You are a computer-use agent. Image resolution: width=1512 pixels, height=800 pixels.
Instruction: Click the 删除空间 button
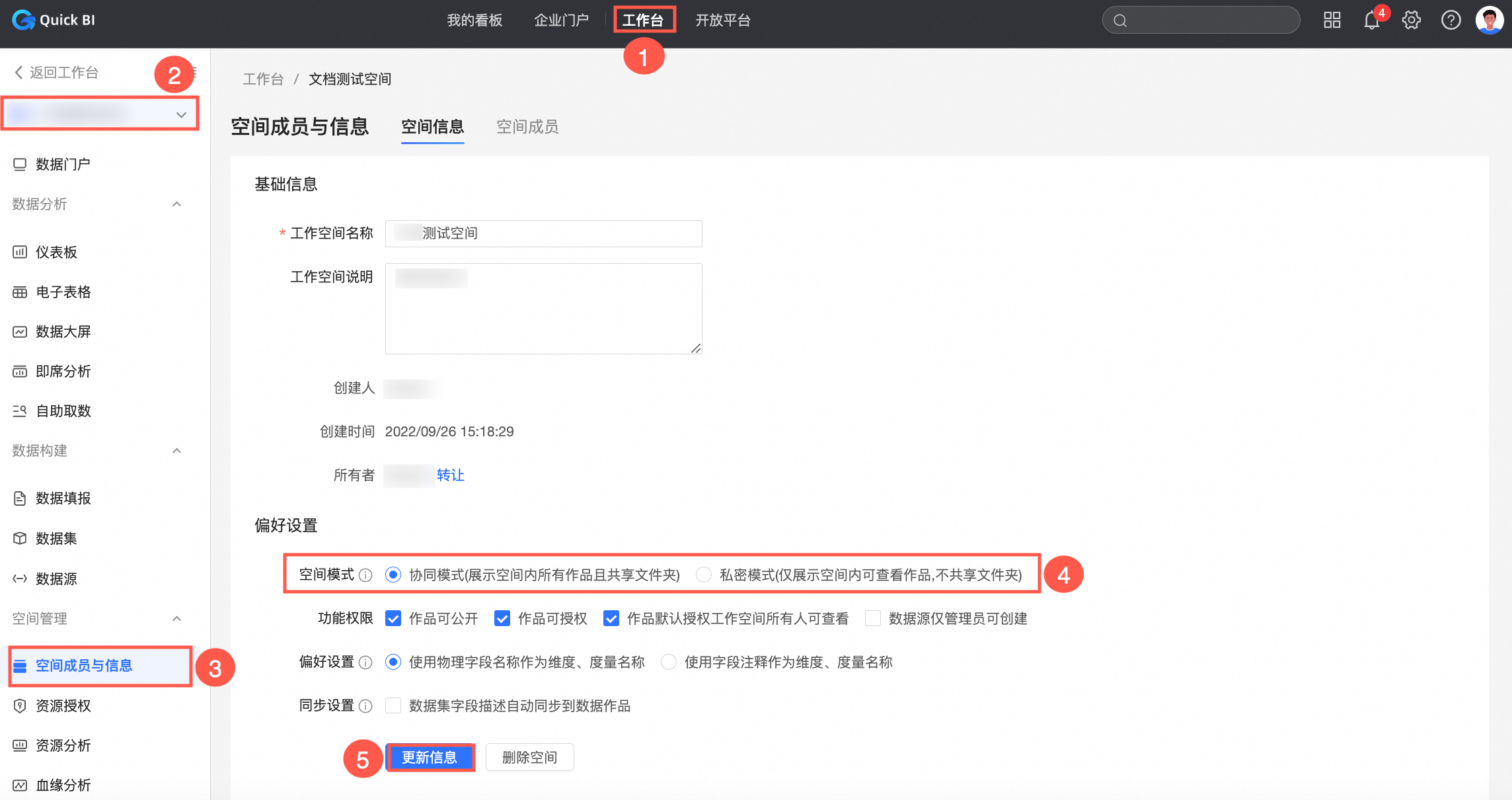[x=529, y=757]
